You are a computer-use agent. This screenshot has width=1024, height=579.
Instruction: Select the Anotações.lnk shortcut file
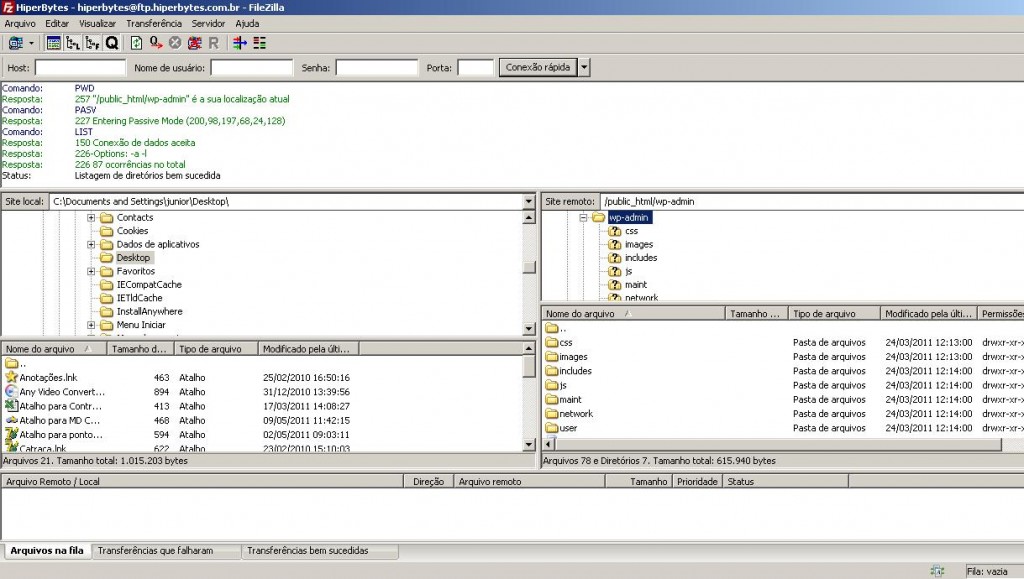(x=48, y=377)
